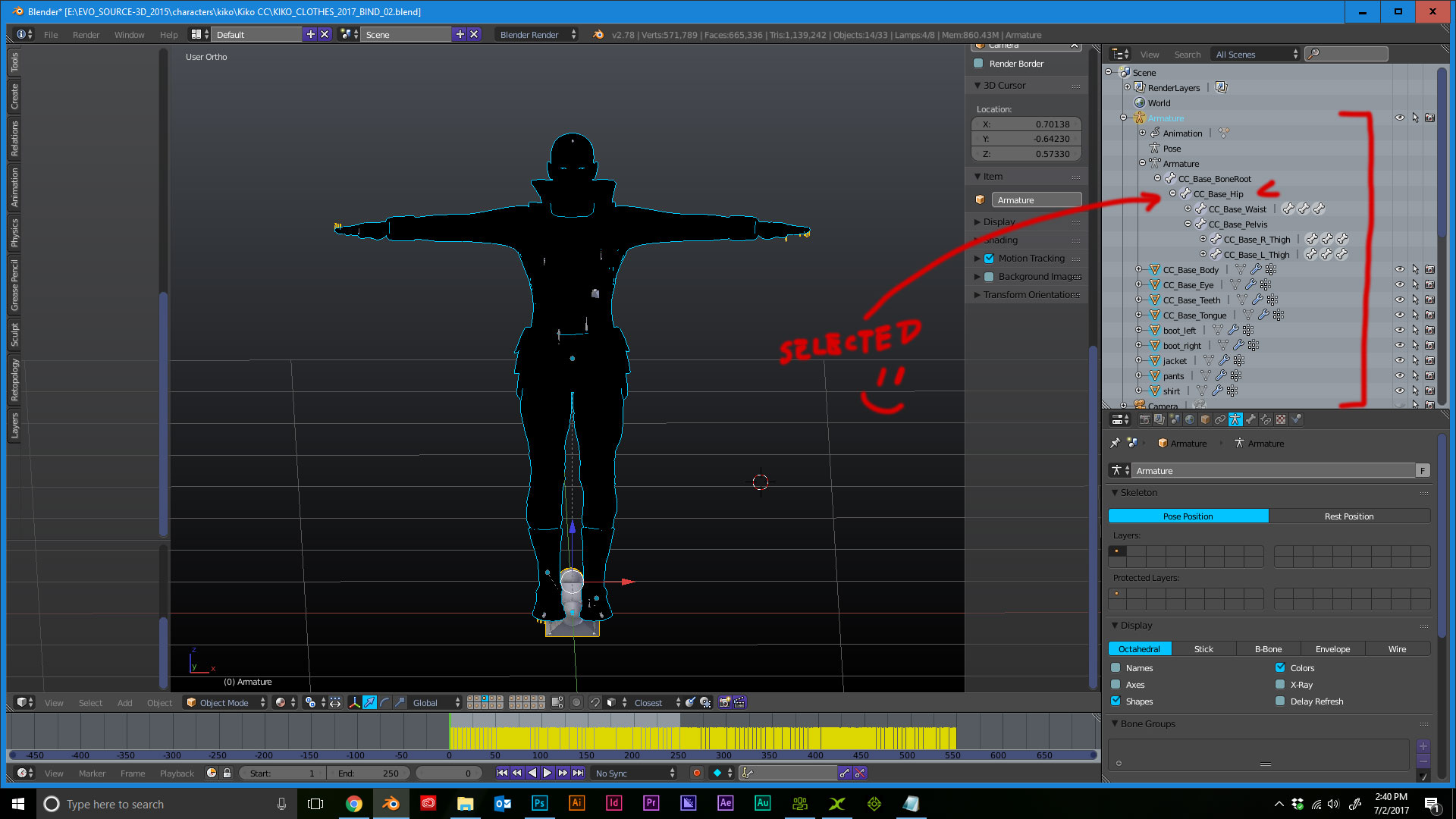This screenshot has width=1456, height=819.
Task: Open the Render Layers properties tab
Action: coord(1159,419)
